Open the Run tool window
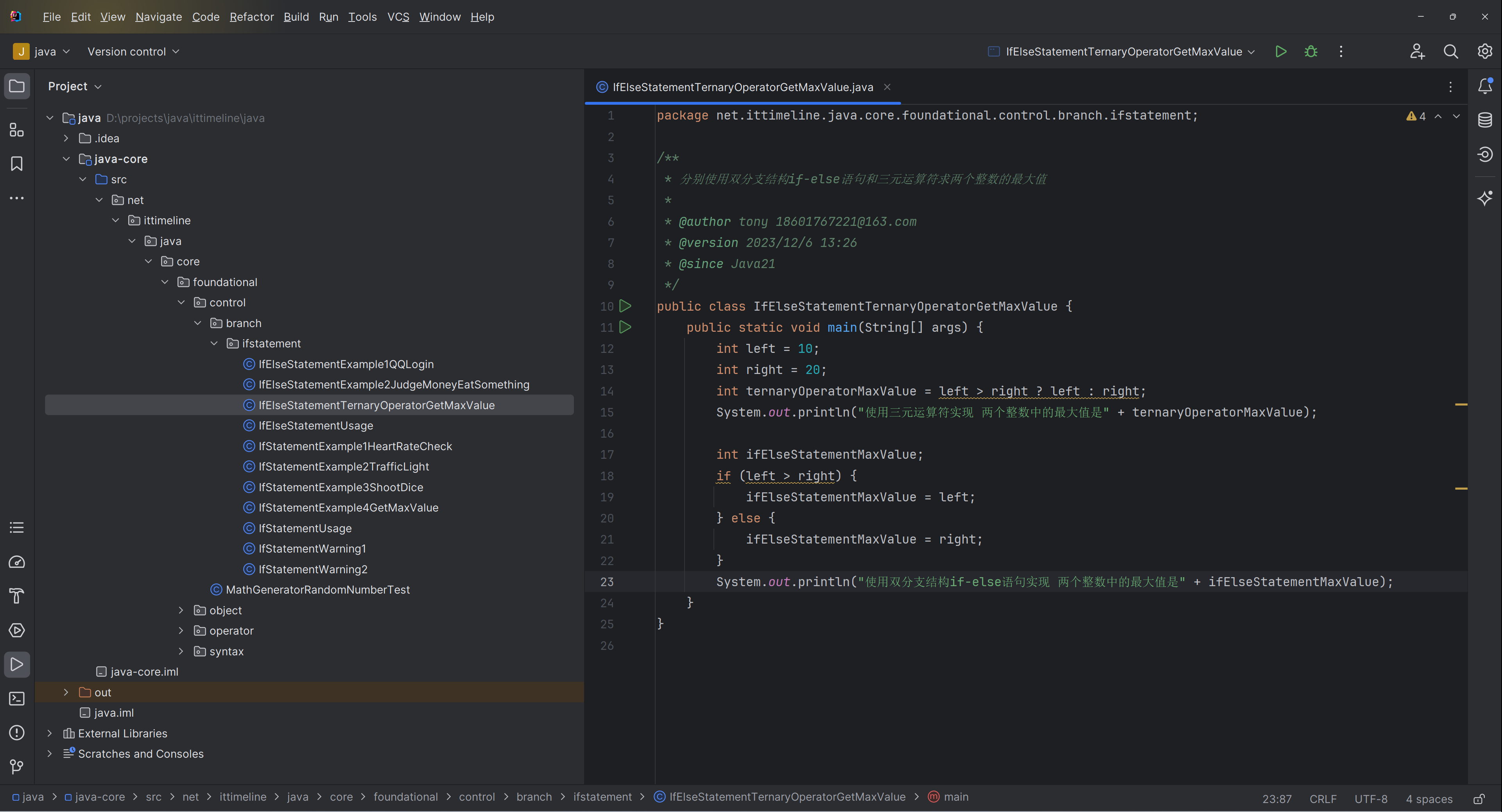1502x812 pixels. [x=17, y=665]
